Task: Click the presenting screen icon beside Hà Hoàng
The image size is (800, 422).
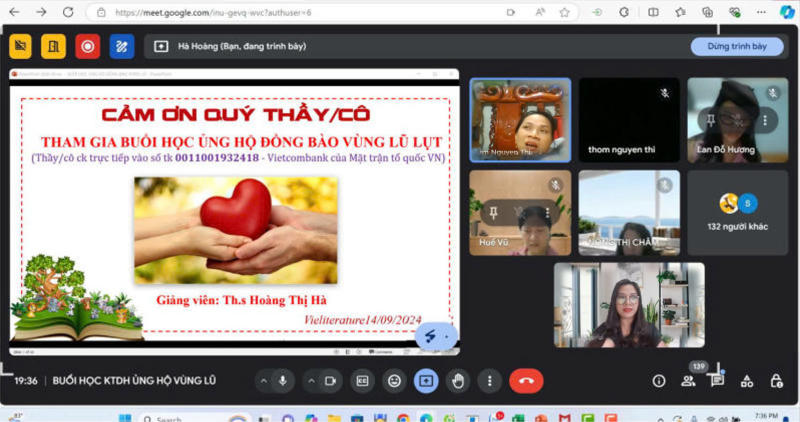Action: pos(161,46)
